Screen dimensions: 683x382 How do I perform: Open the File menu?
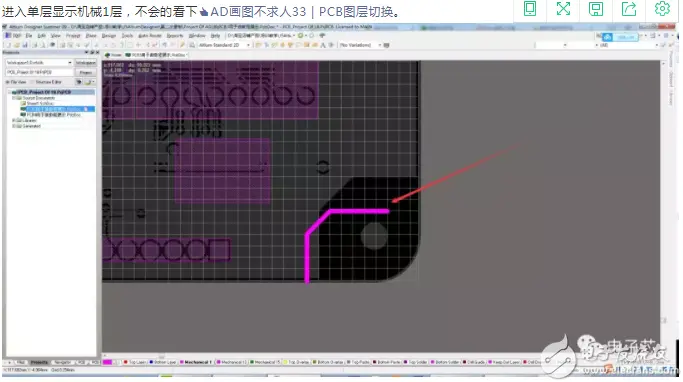click(x=29, y=36)
